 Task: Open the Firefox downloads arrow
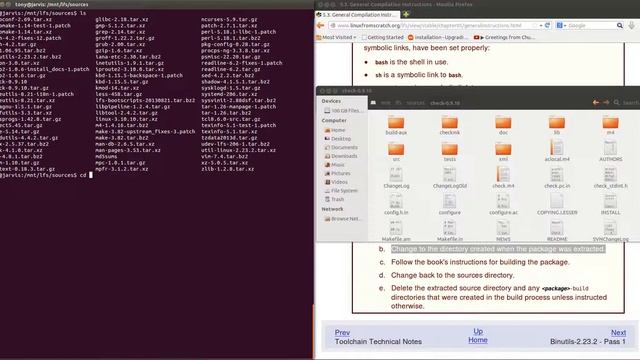(632, 25)
